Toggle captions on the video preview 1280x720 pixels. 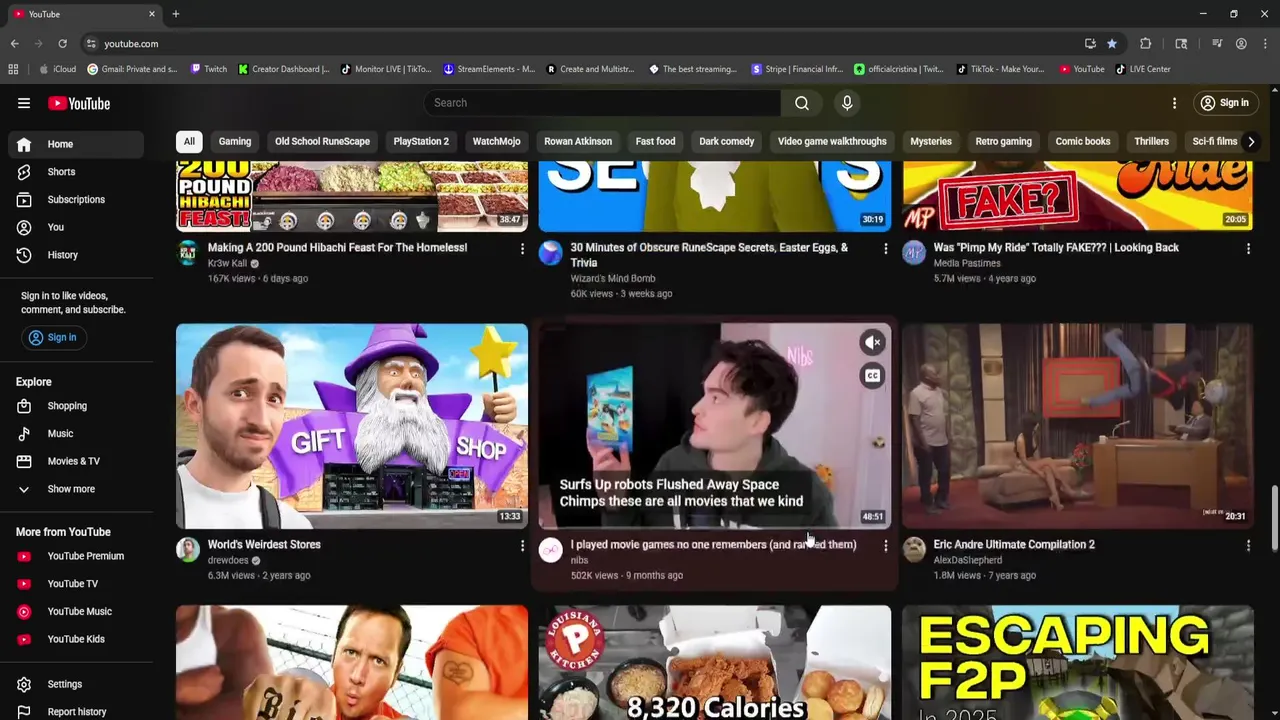[873, 376]
